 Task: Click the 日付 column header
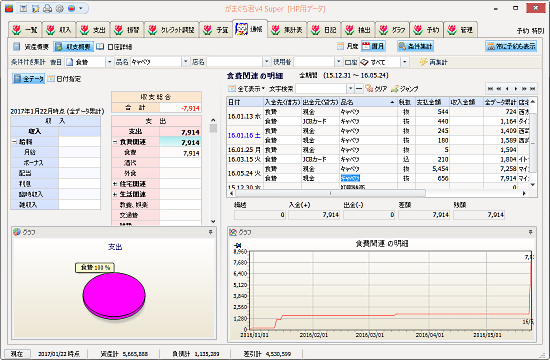pos(245,102)
